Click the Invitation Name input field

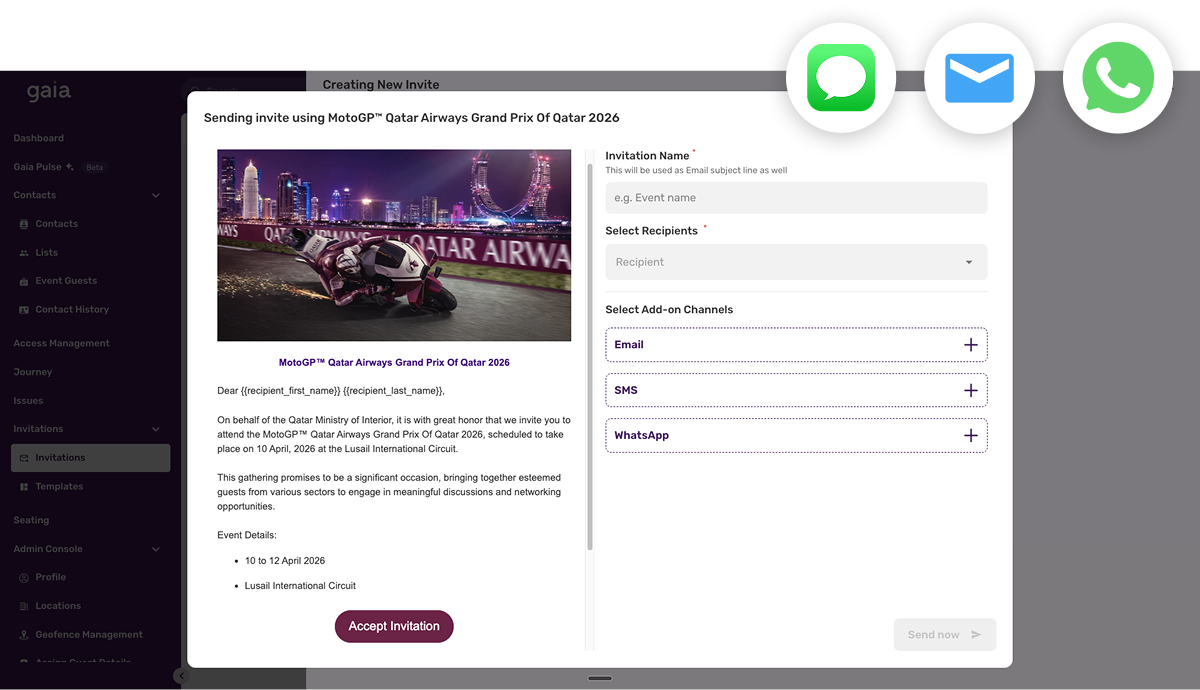click(x=796, y=198)
